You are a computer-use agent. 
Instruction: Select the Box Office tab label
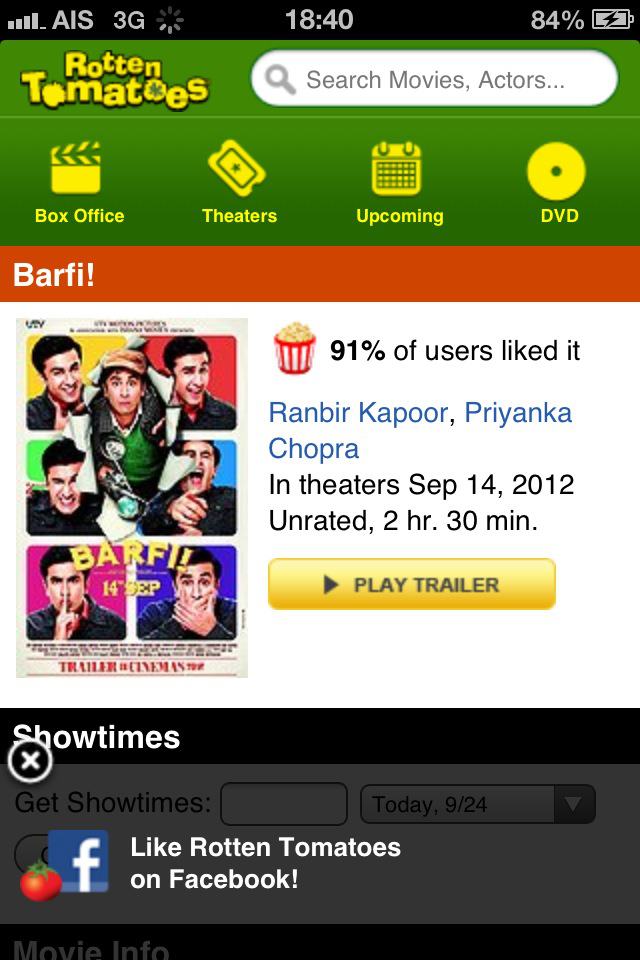(80, 216)
